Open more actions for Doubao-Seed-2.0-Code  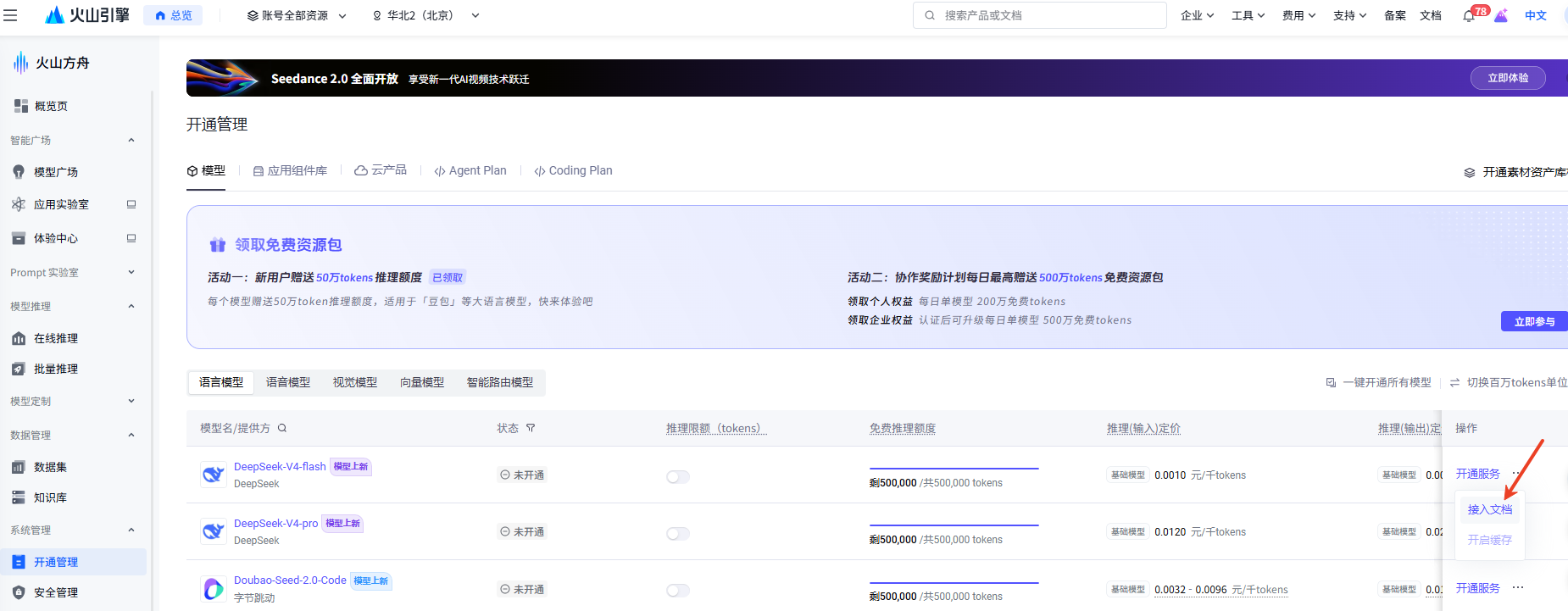tap(1518, 587)
